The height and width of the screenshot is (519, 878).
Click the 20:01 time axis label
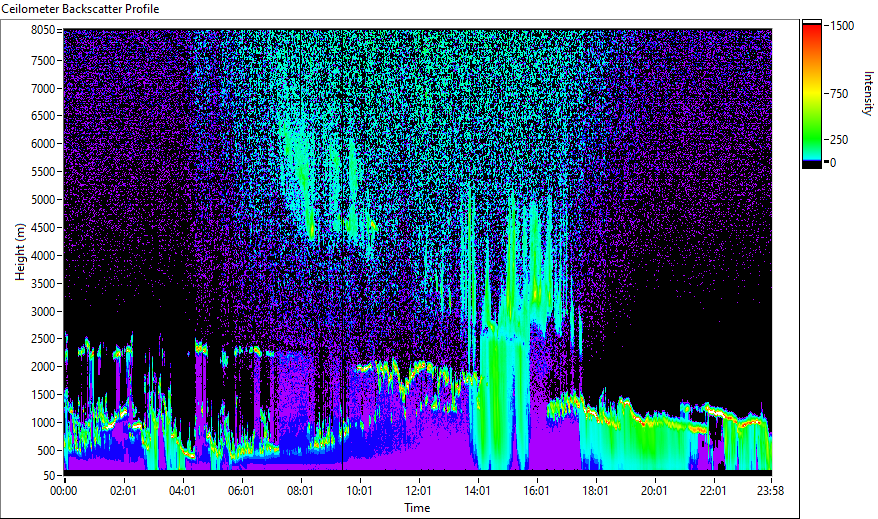(x=653, y=491)
